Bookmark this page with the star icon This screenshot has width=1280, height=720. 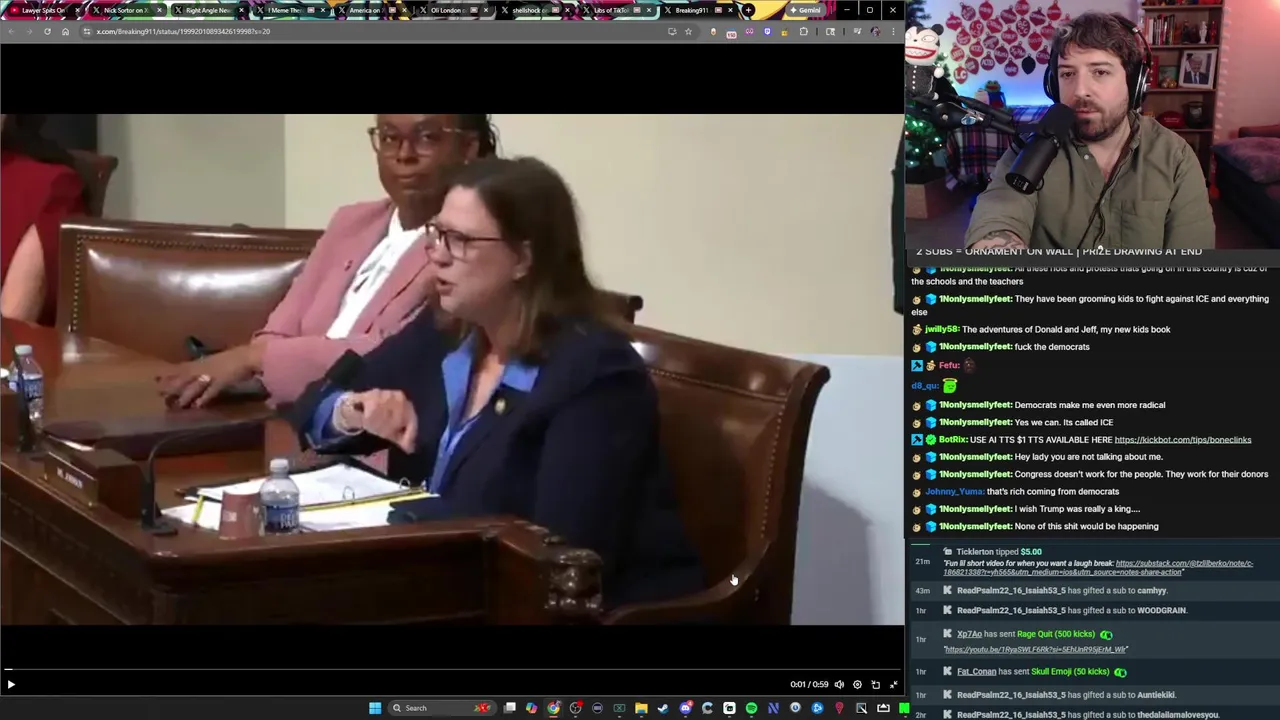click(x=688, y=31)
